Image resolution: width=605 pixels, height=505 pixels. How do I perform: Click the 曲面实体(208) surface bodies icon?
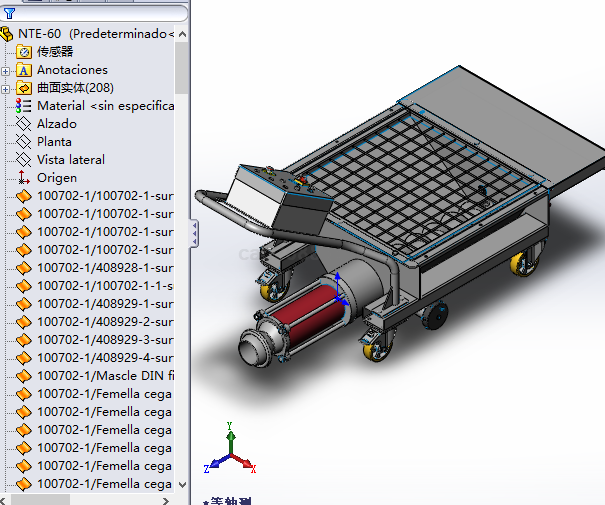click(x=24, y=88)
